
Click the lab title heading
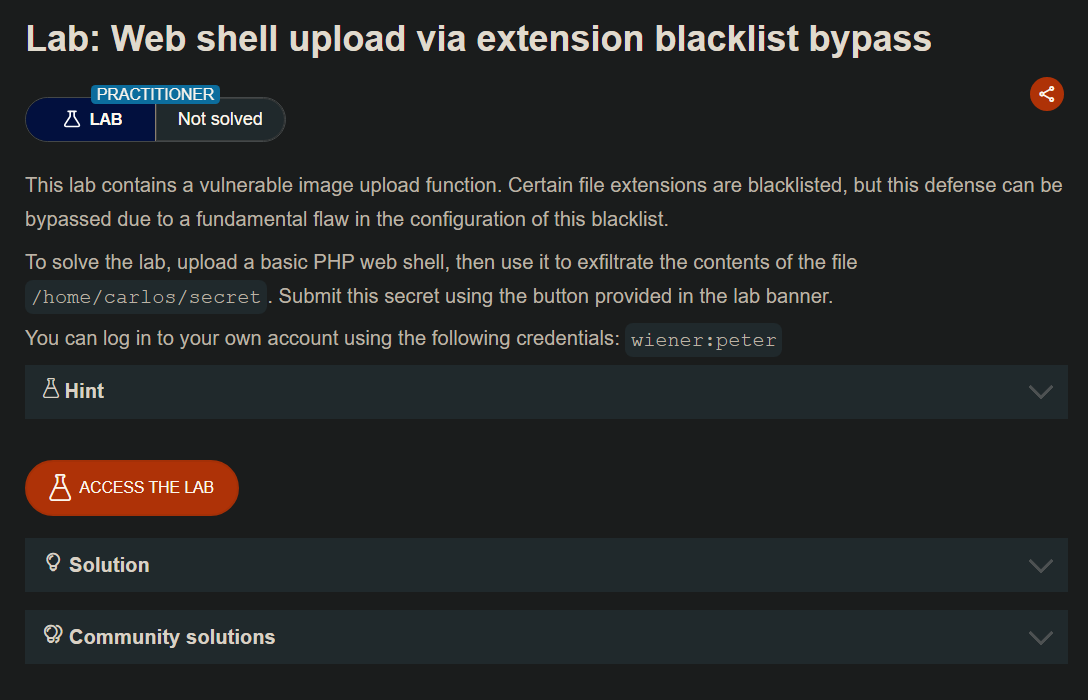(478, 38)
